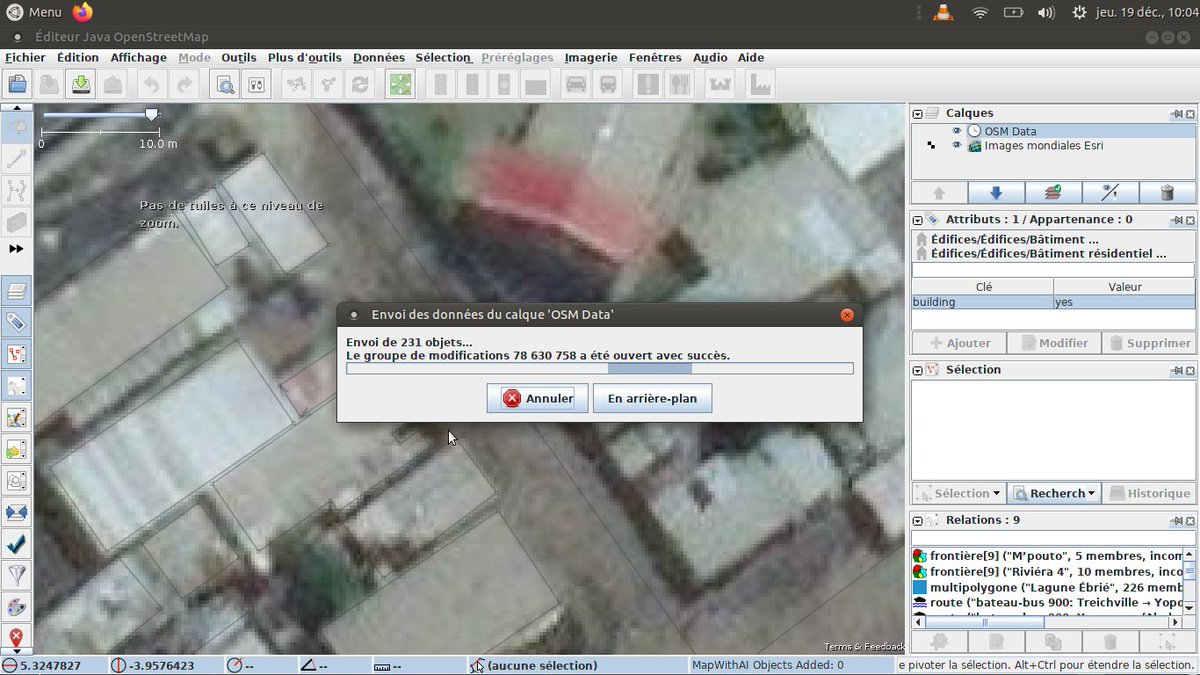The image size is (1200, 675).
Task: Click the bus preset toolbar icon
Action: click(608, 85)
